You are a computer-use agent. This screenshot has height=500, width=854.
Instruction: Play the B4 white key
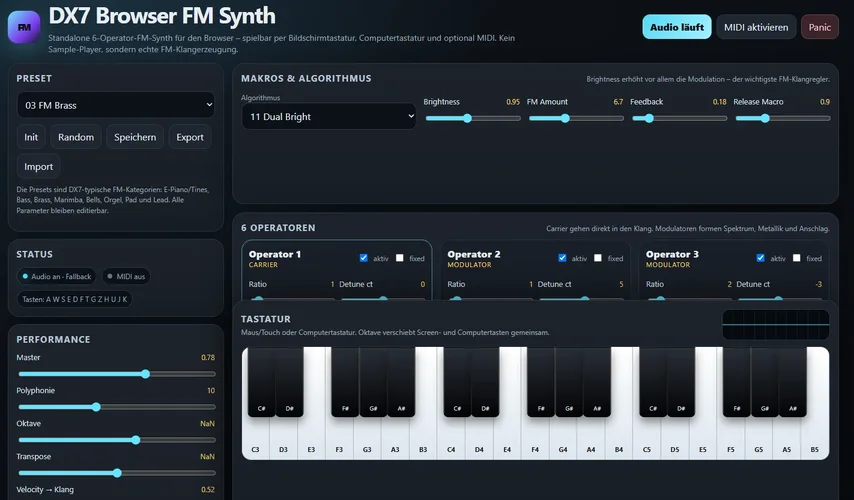point(619,438)
